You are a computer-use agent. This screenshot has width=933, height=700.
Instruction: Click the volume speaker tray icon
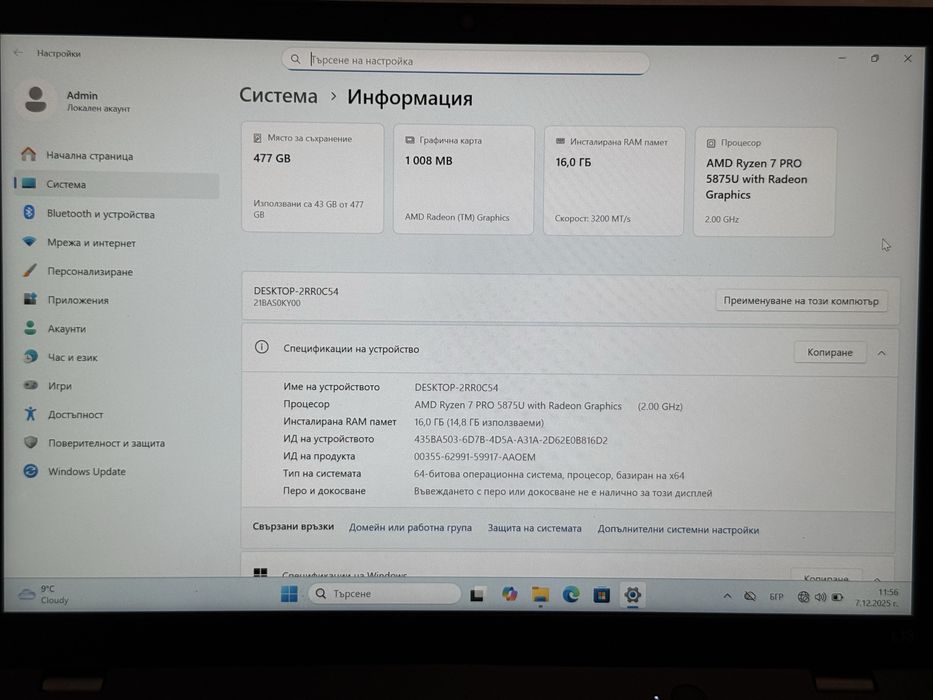point(821,596)
